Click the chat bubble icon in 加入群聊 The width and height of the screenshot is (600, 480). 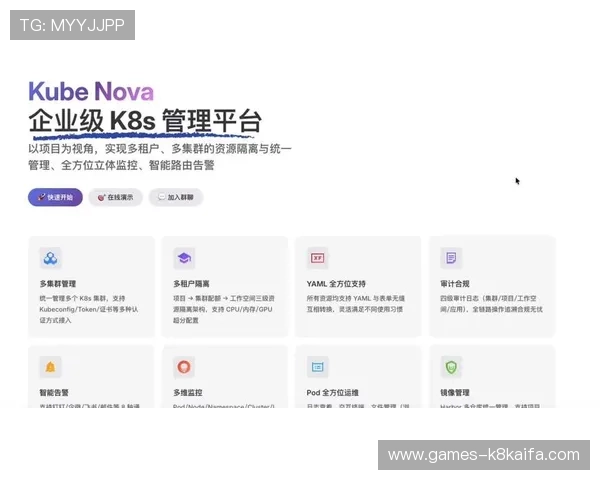point(161,197)
